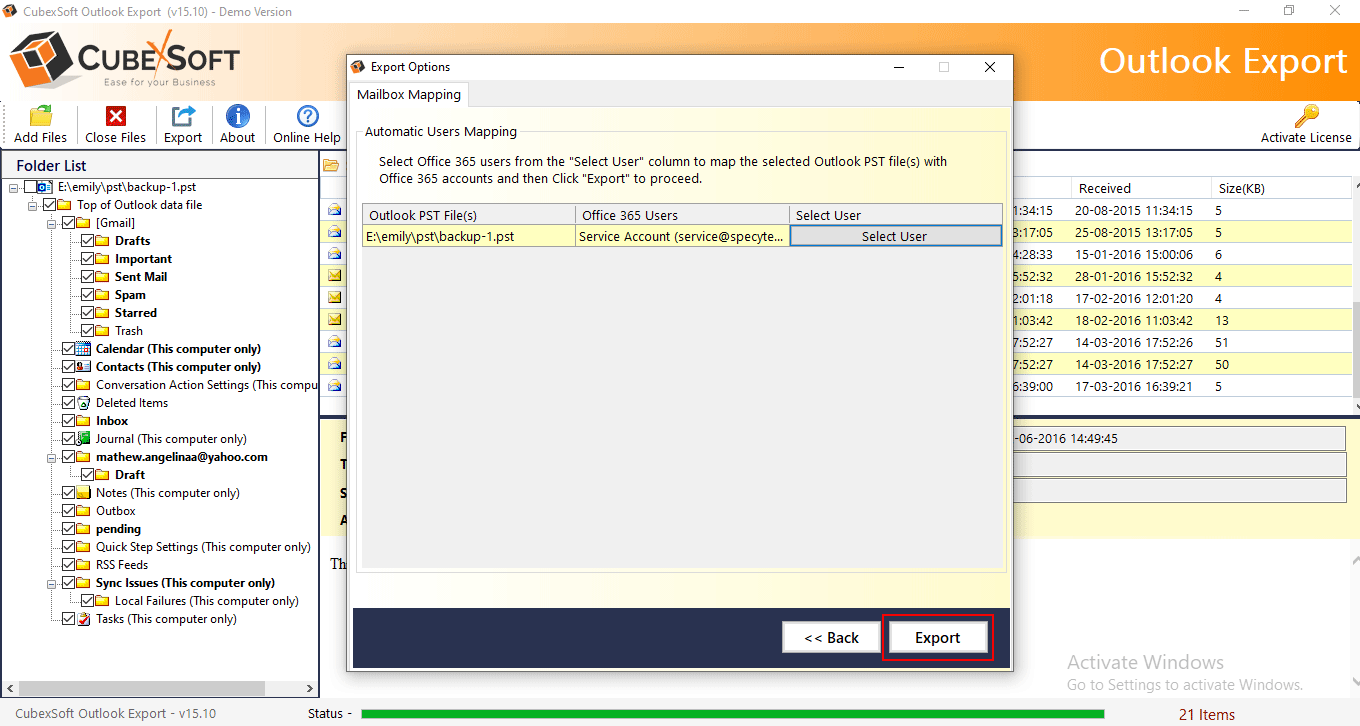Toggle the Sent Mail checkbox
1360x726 pixels.
pyautogui.click(x=87, y=277)
